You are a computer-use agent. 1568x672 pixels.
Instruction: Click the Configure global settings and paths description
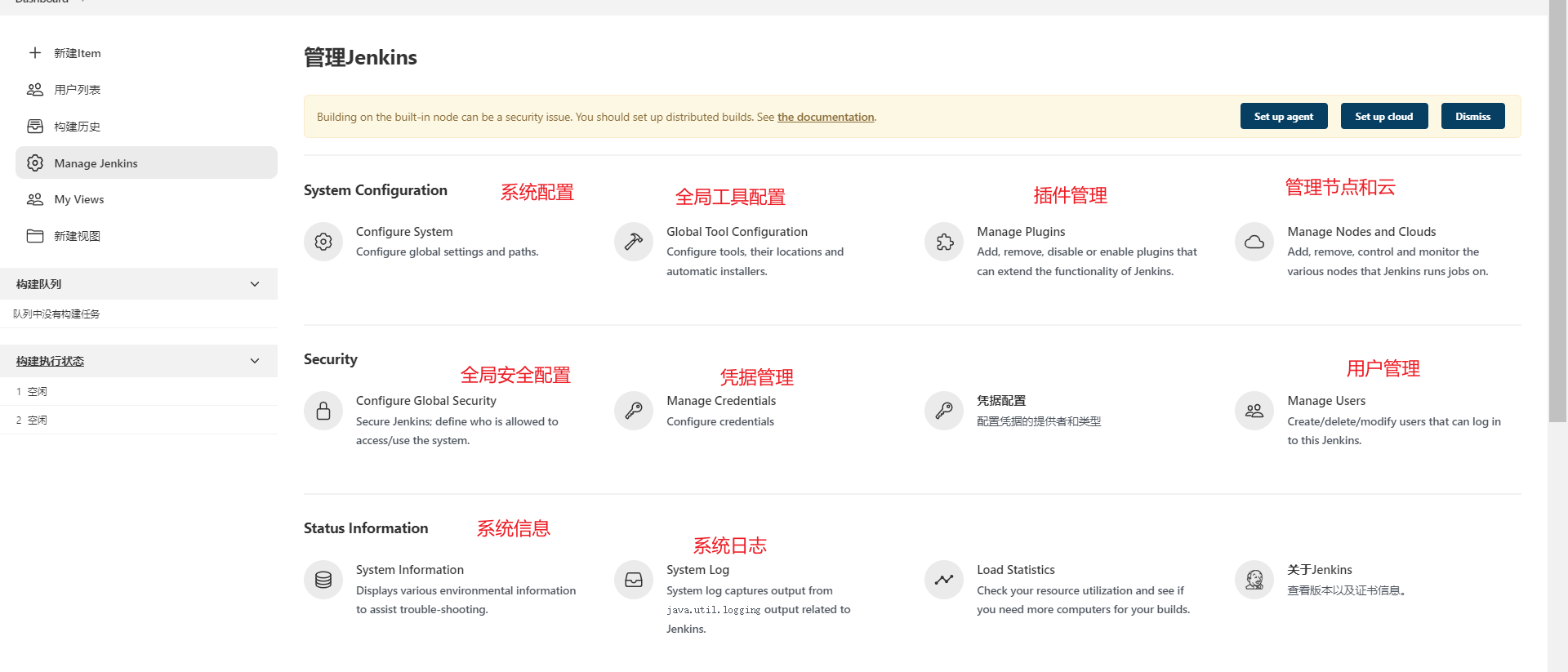(448, 252)
